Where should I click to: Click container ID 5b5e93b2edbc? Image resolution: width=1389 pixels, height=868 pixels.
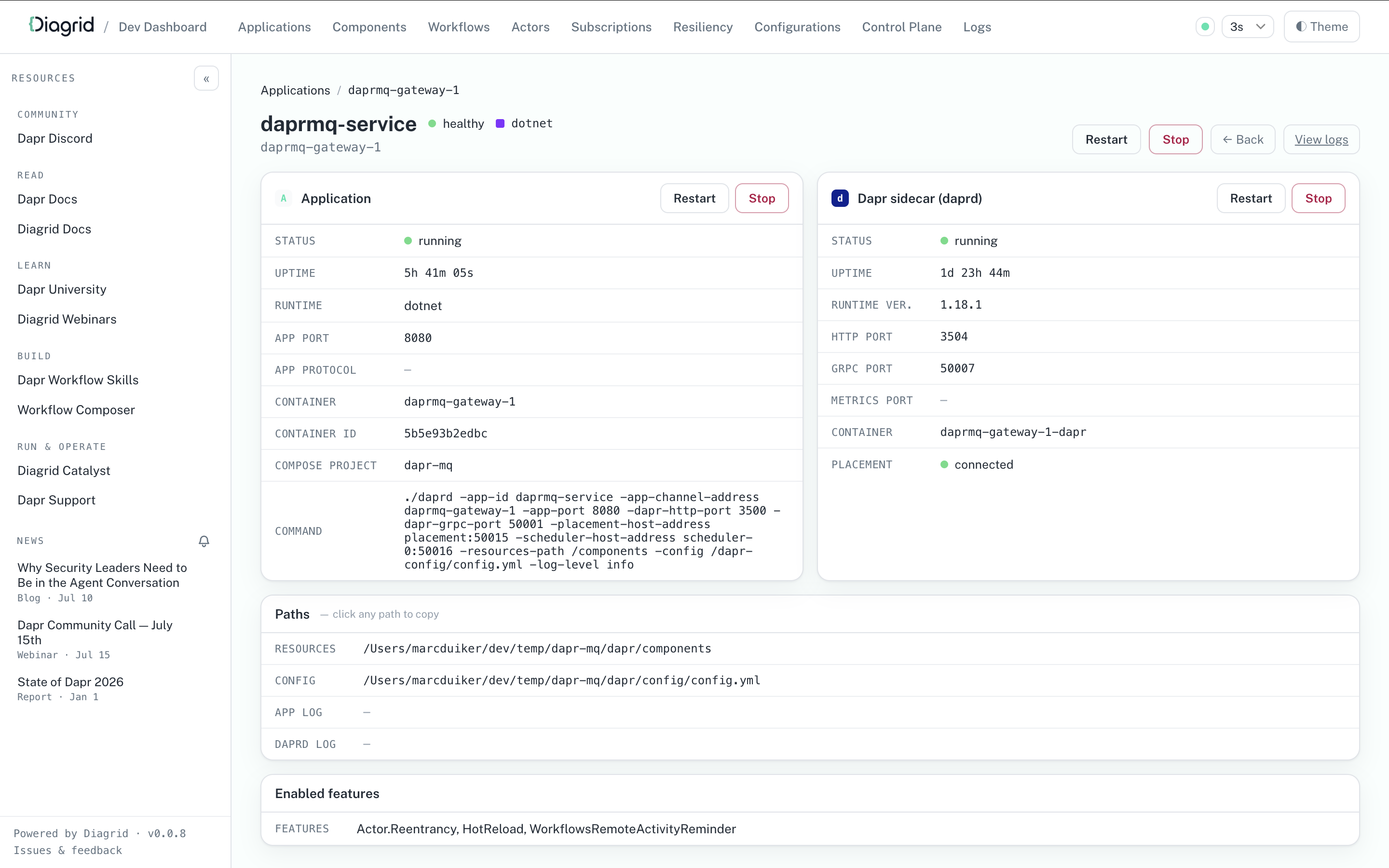pos(446,434)
